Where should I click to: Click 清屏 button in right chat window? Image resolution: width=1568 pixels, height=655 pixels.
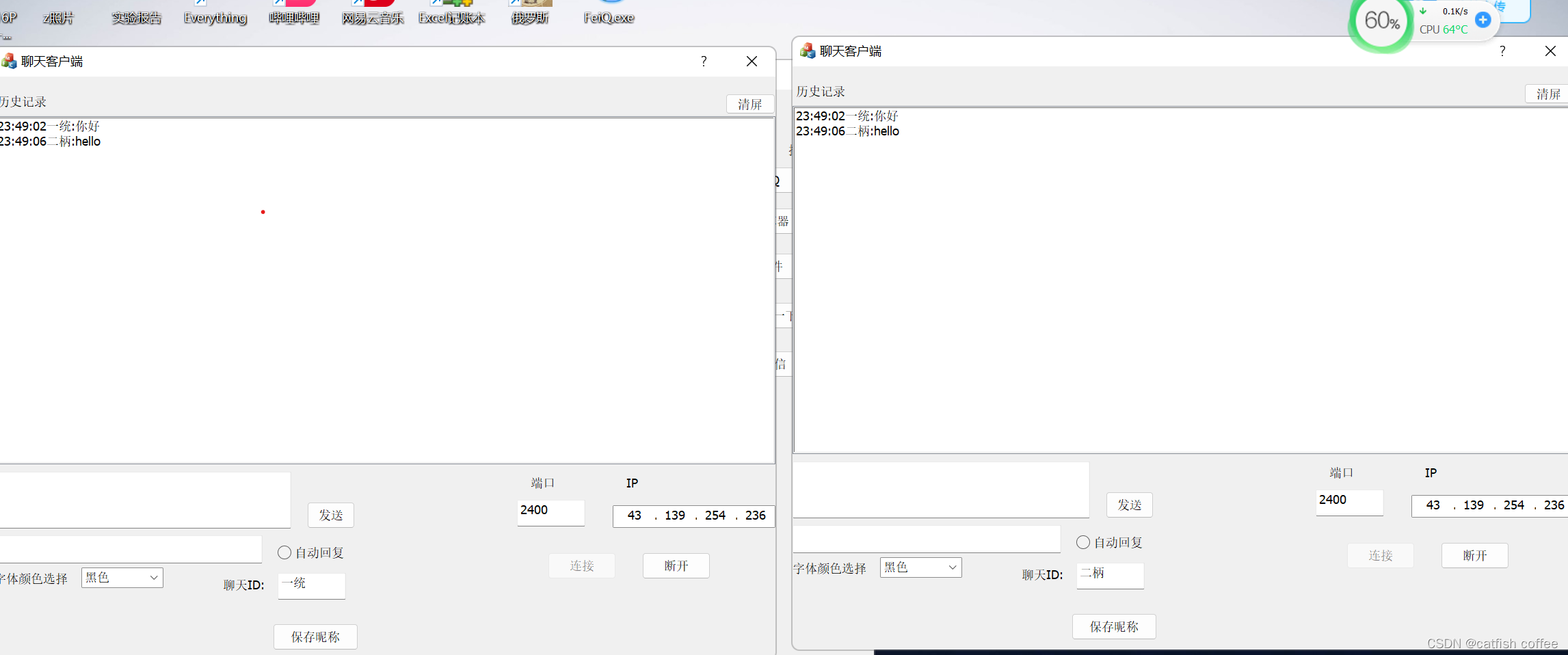click(x=1547, y=94)
